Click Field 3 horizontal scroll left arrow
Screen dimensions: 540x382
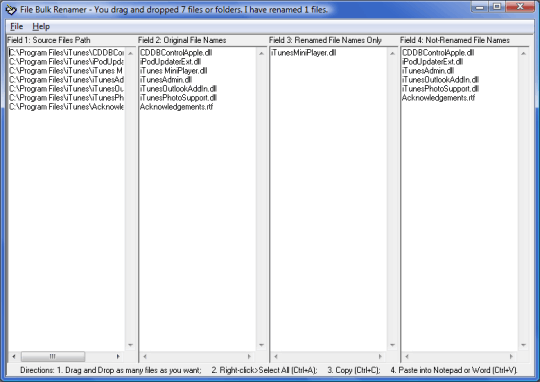point(276,356)
